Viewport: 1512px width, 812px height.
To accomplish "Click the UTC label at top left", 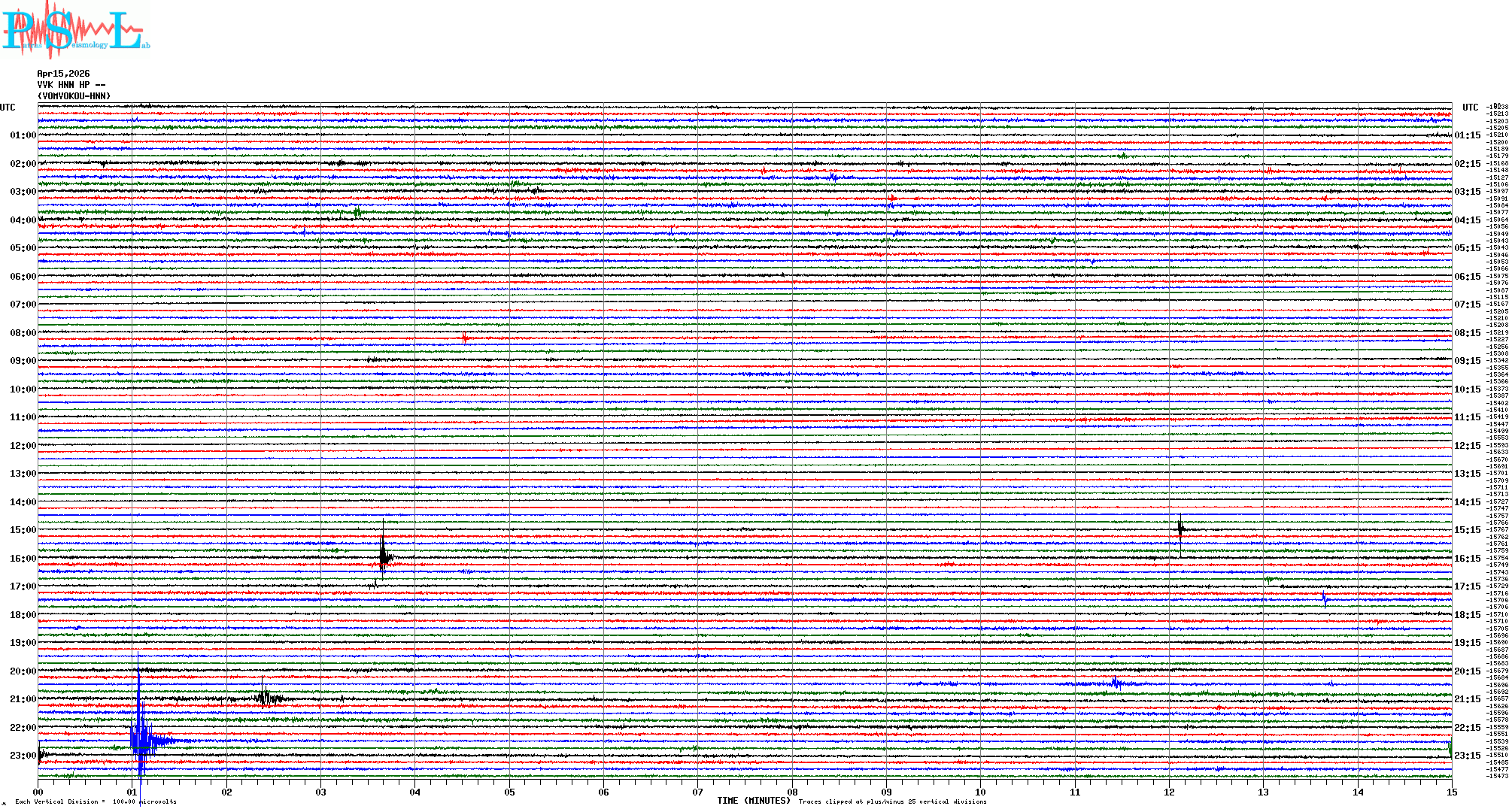I will (x=8, y=108).
